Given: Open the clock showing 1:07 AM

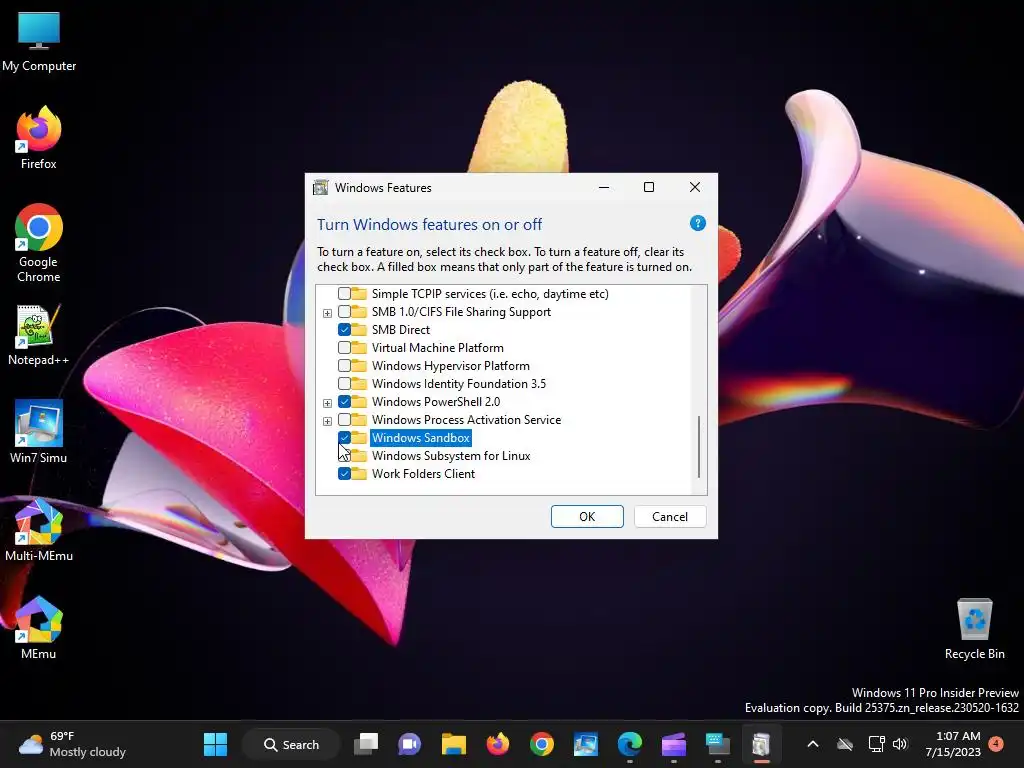Looking at the screenshot, I should coord(953,744).
